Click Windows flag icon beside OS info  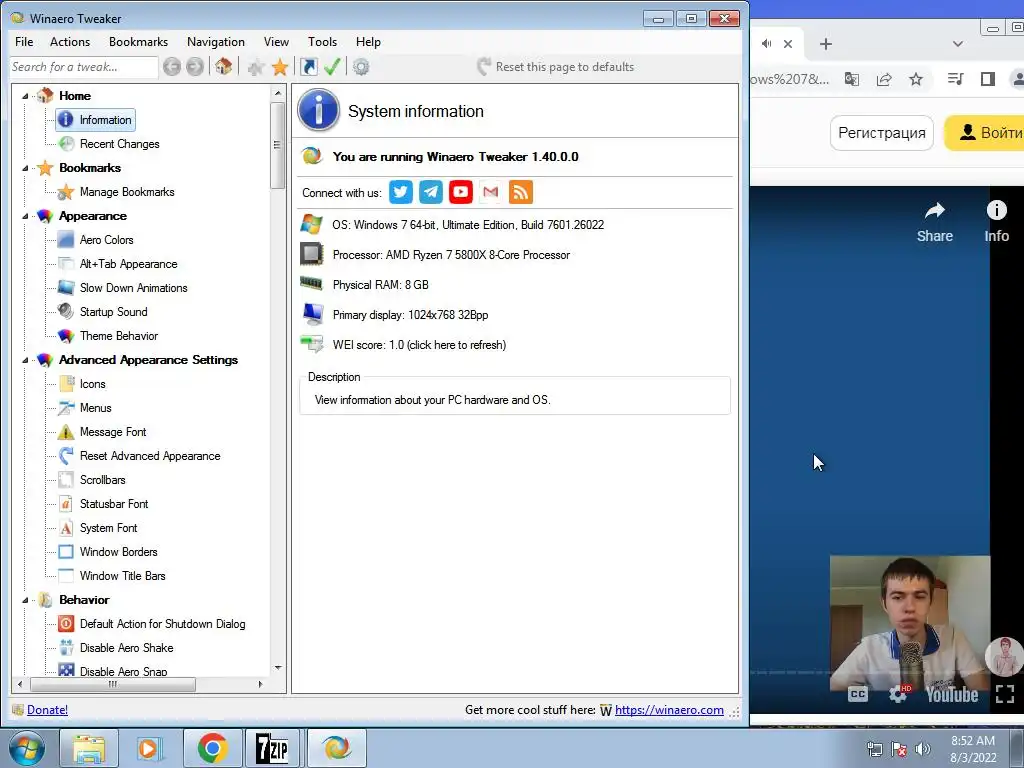312,224
